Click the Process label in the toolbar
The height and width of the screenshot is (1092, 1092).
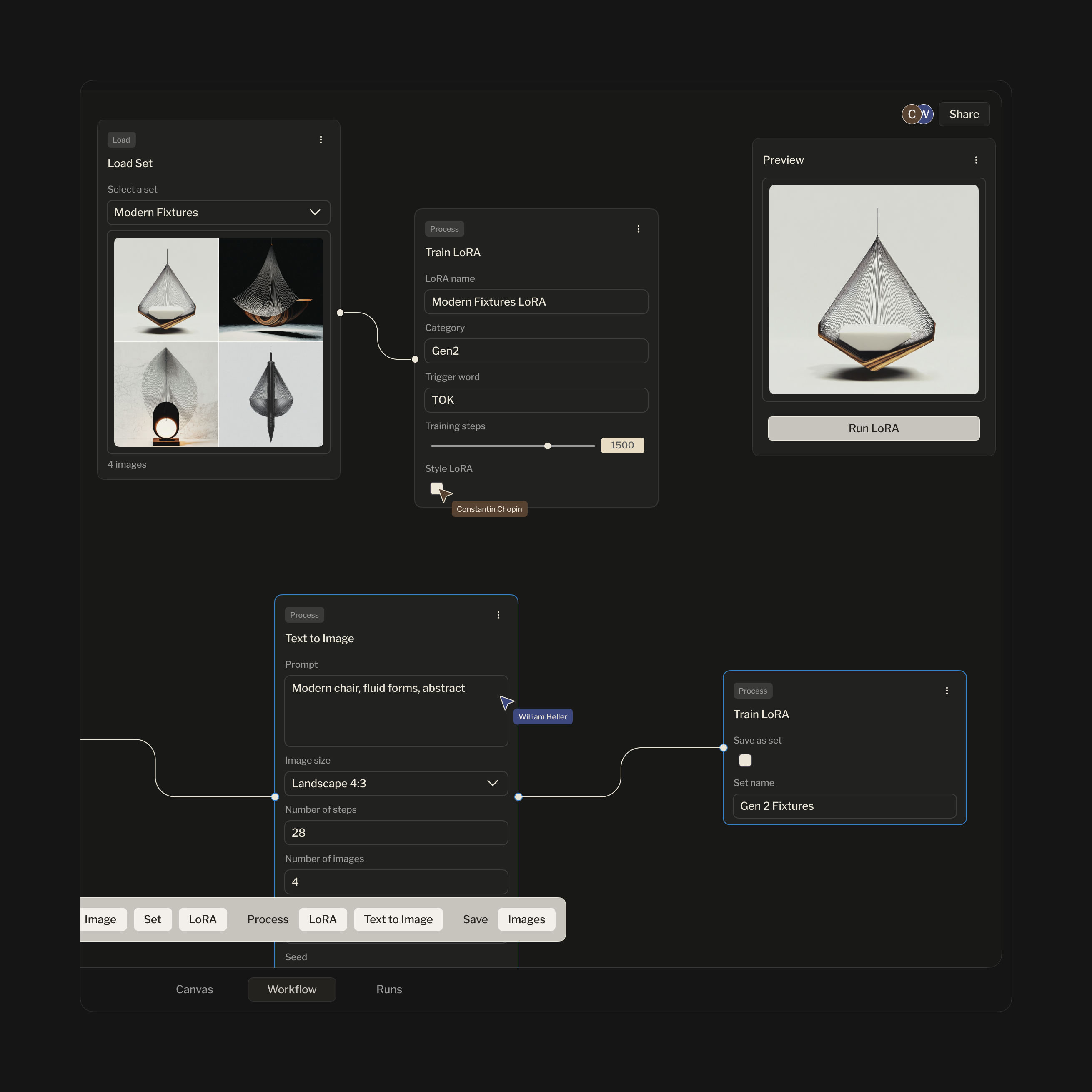[x=268, y=919]
